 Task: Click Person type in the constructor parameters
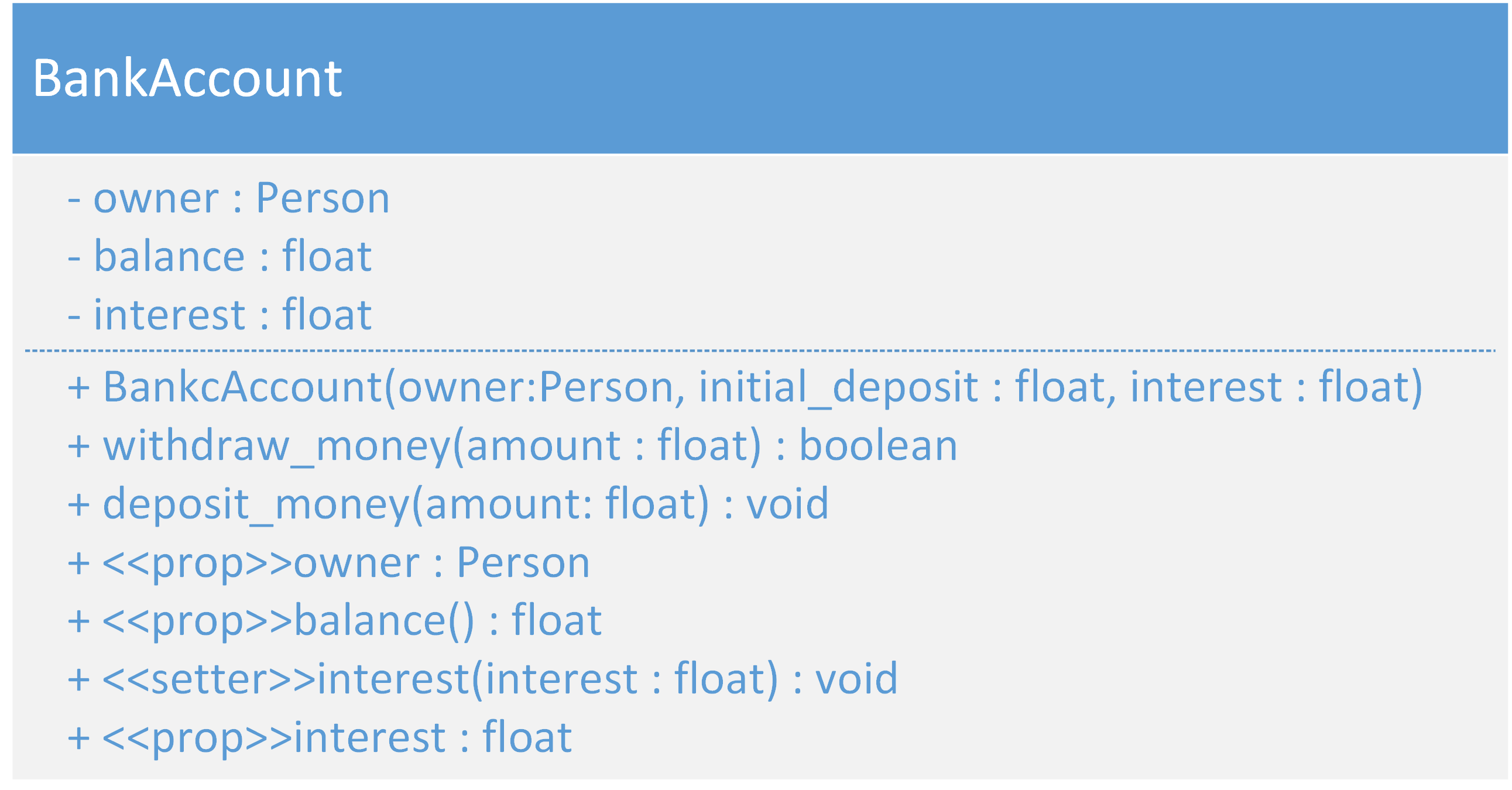coord(606,387)
